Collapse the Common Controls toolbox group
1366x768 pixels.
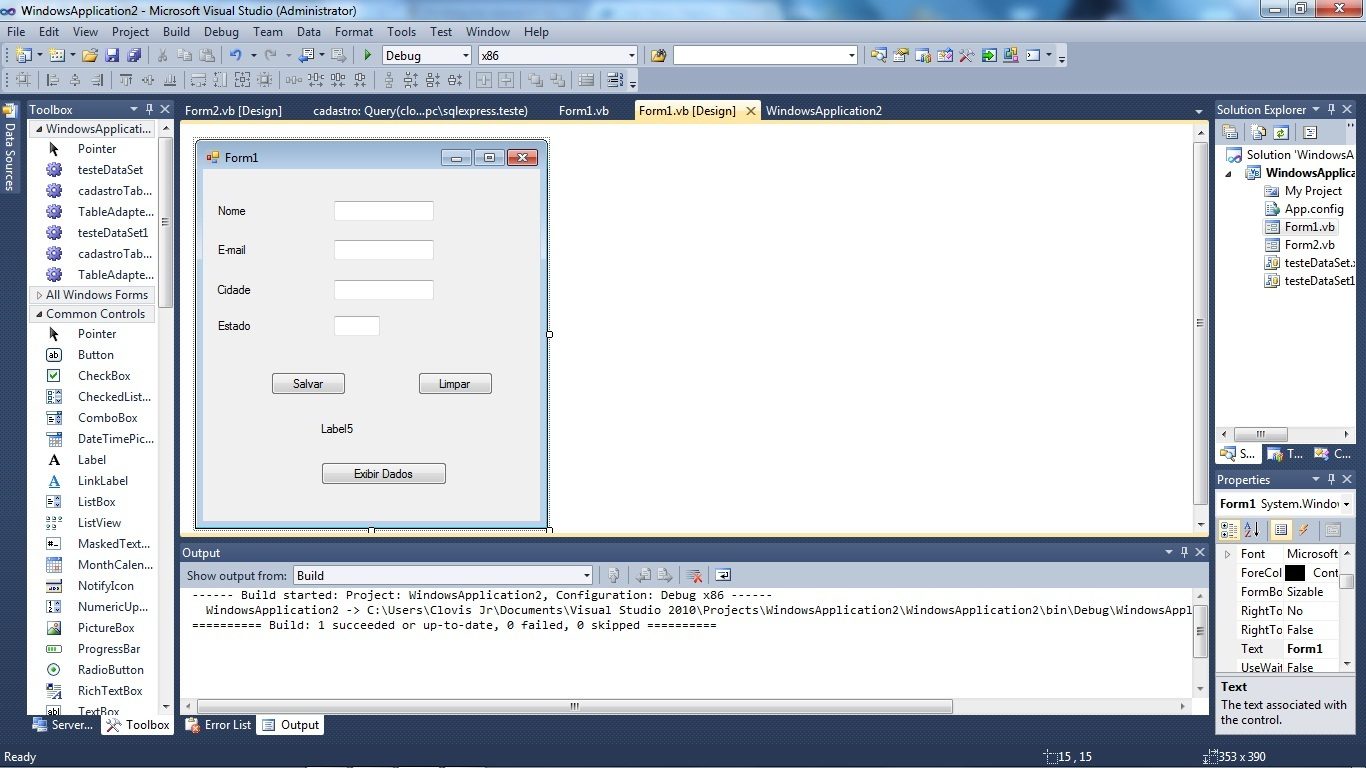(39, 314)
